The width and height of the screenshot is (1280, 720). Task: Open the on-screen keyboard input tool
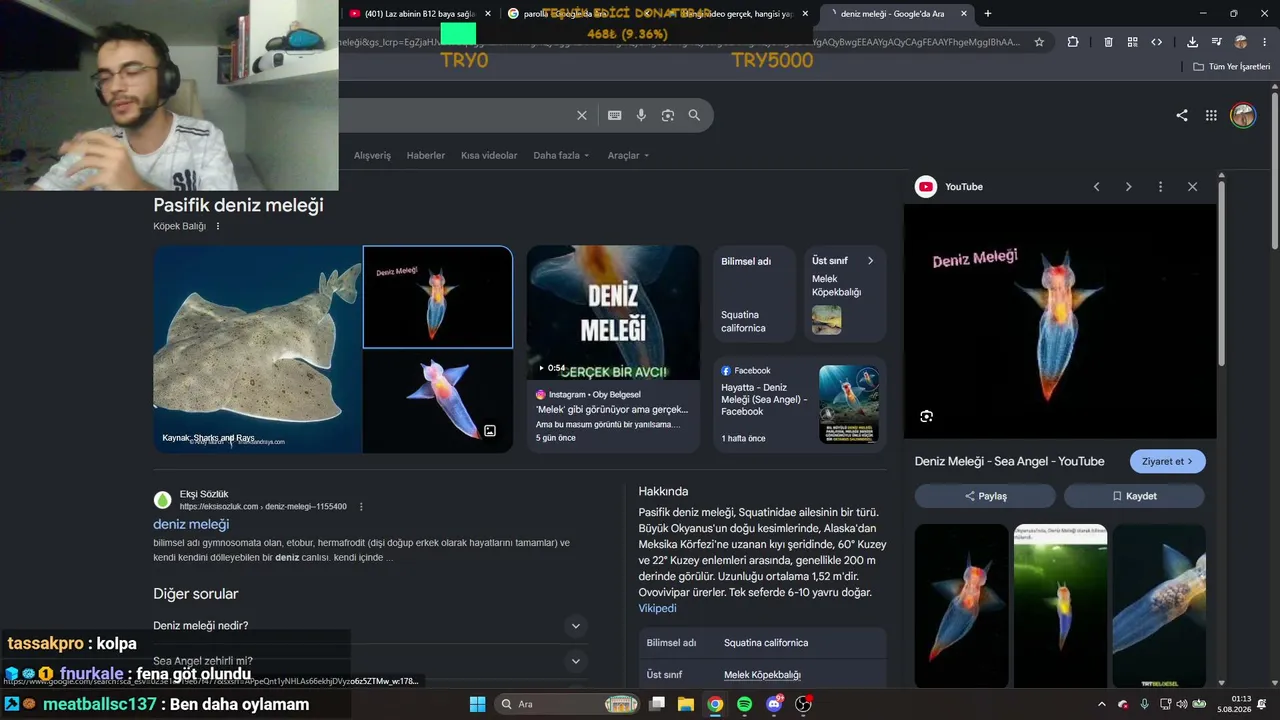coord(615,115)
